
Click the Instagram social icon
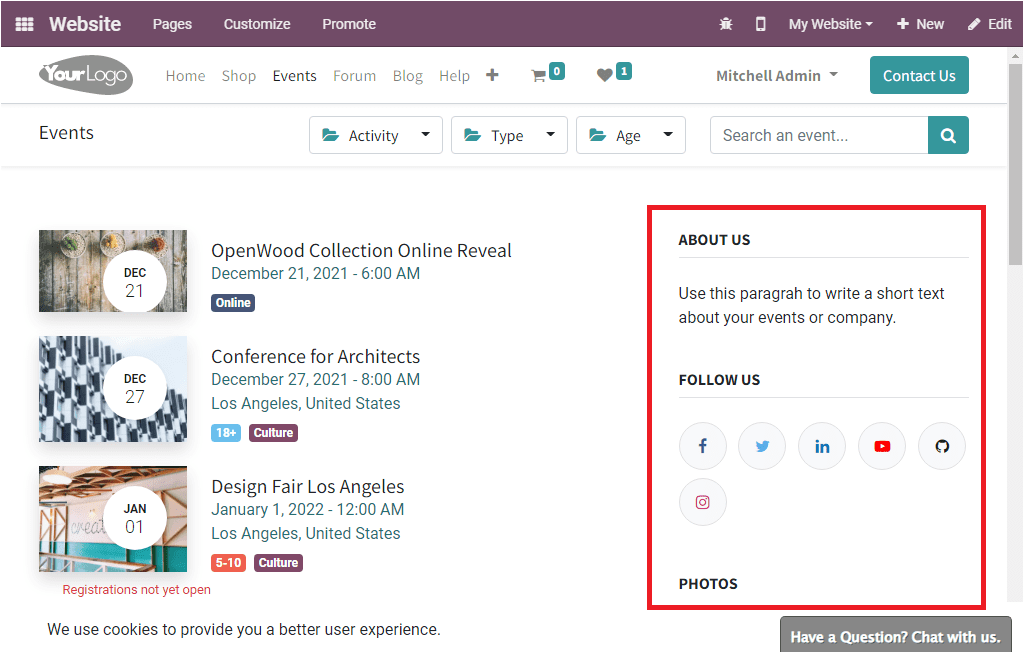[702, 501]
